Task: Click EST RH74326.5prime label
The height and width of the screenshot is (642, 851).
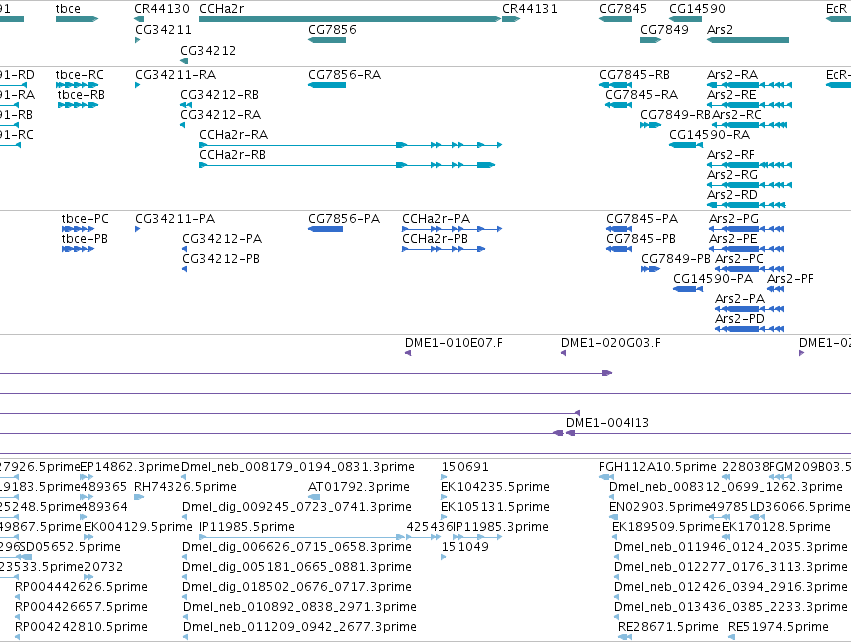Action: pos(185,487)
